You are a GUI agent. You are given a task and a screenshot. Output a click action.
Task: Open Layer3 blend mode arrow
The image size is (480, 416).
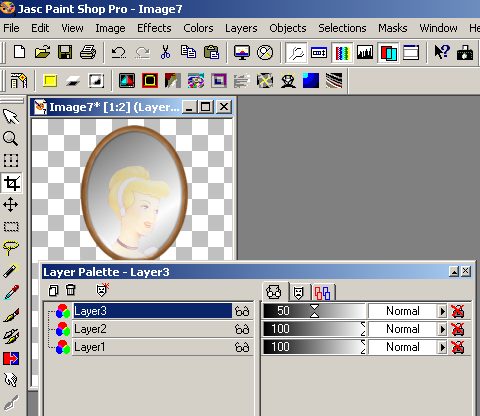(x=442, y=311)
